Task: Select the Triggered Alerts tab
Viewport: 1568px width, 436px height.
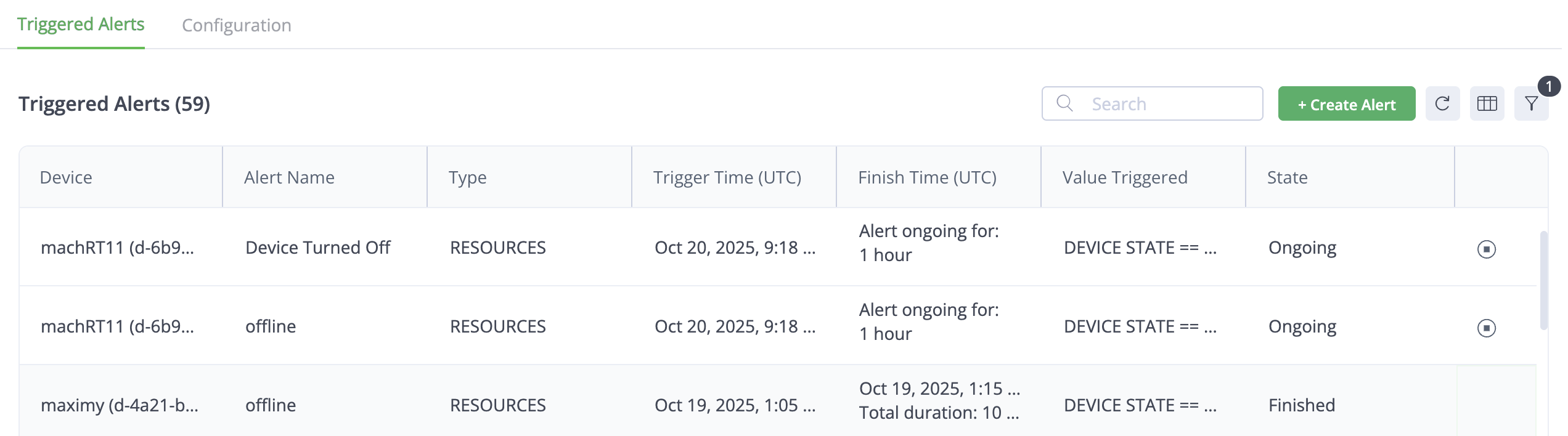Action: [81, 24]
